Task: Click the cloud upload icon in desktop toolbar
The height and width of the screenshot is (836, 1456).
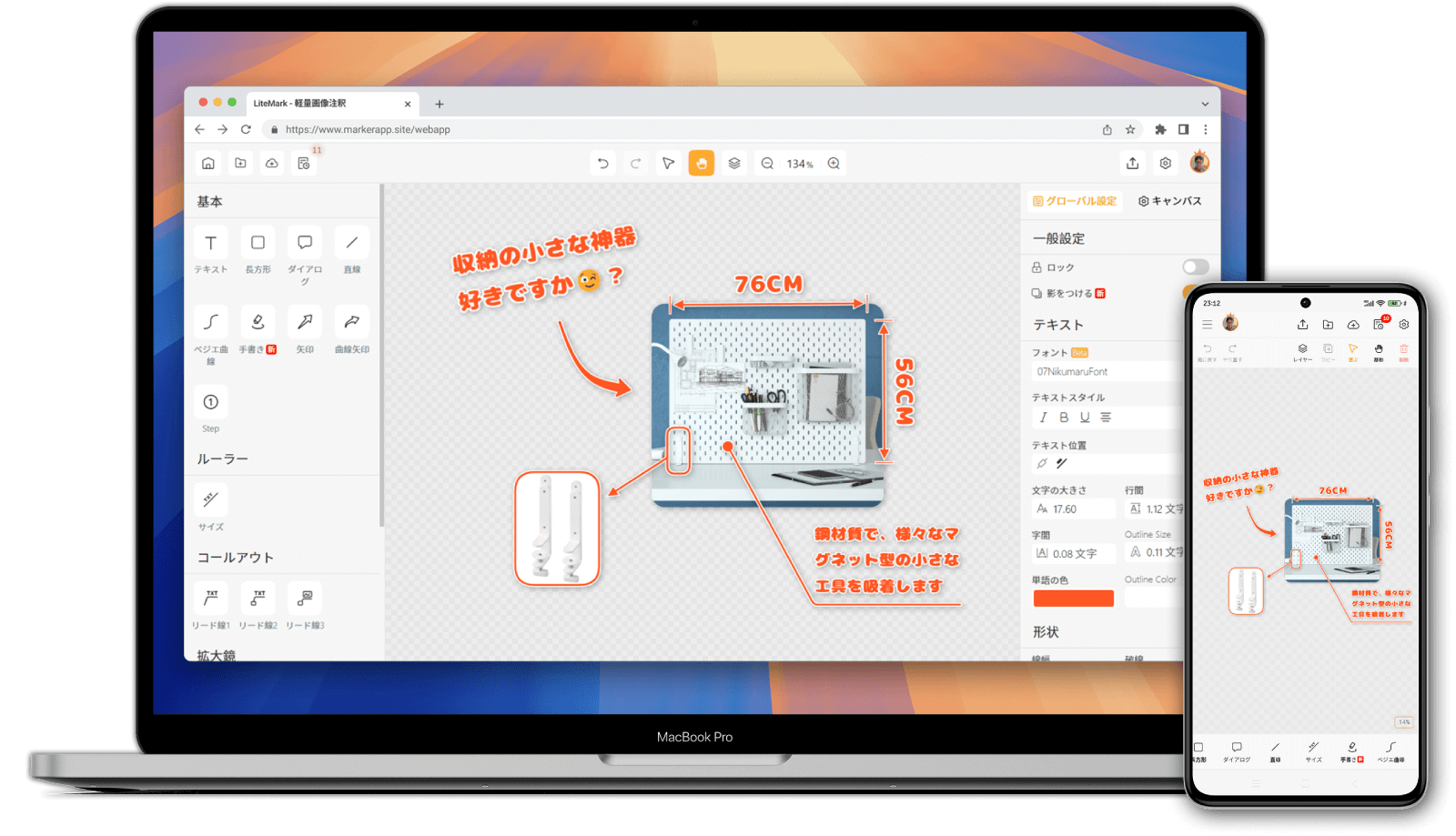Action: coord(272,163)
